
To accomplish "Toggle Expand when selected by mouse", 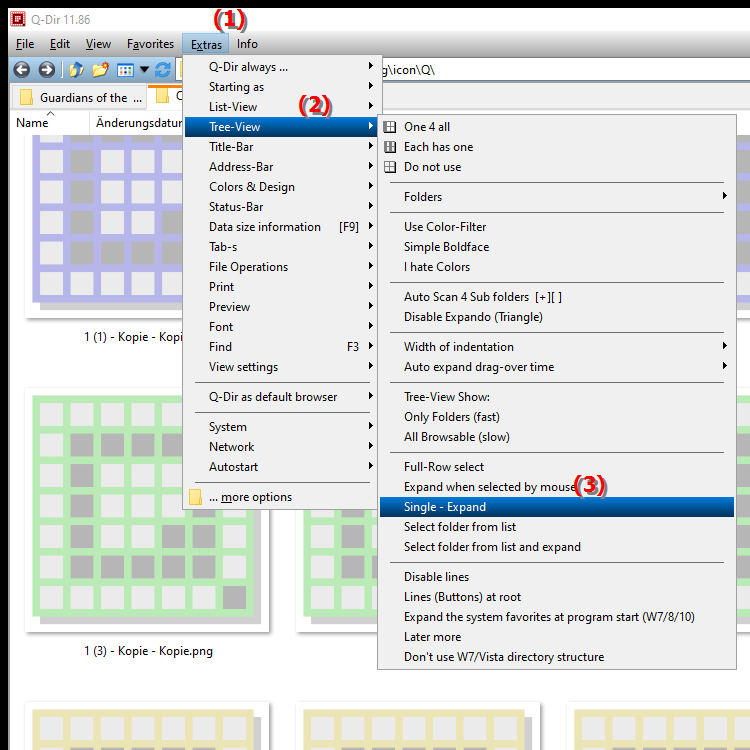I will 557,487.
